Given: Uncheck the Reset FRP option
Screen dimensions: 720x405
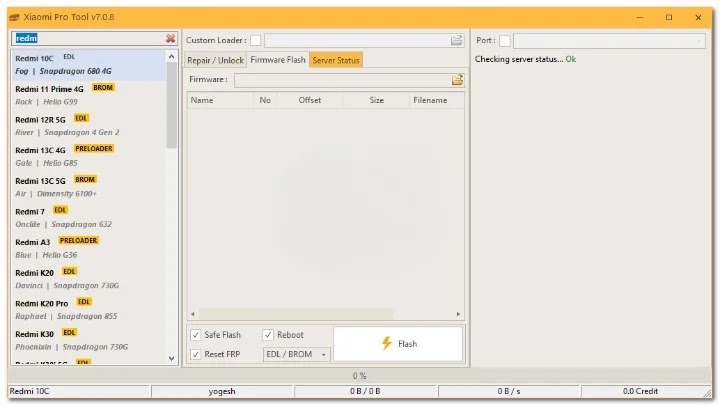Looking at the screenshot, I should click(x=196, y=354).
